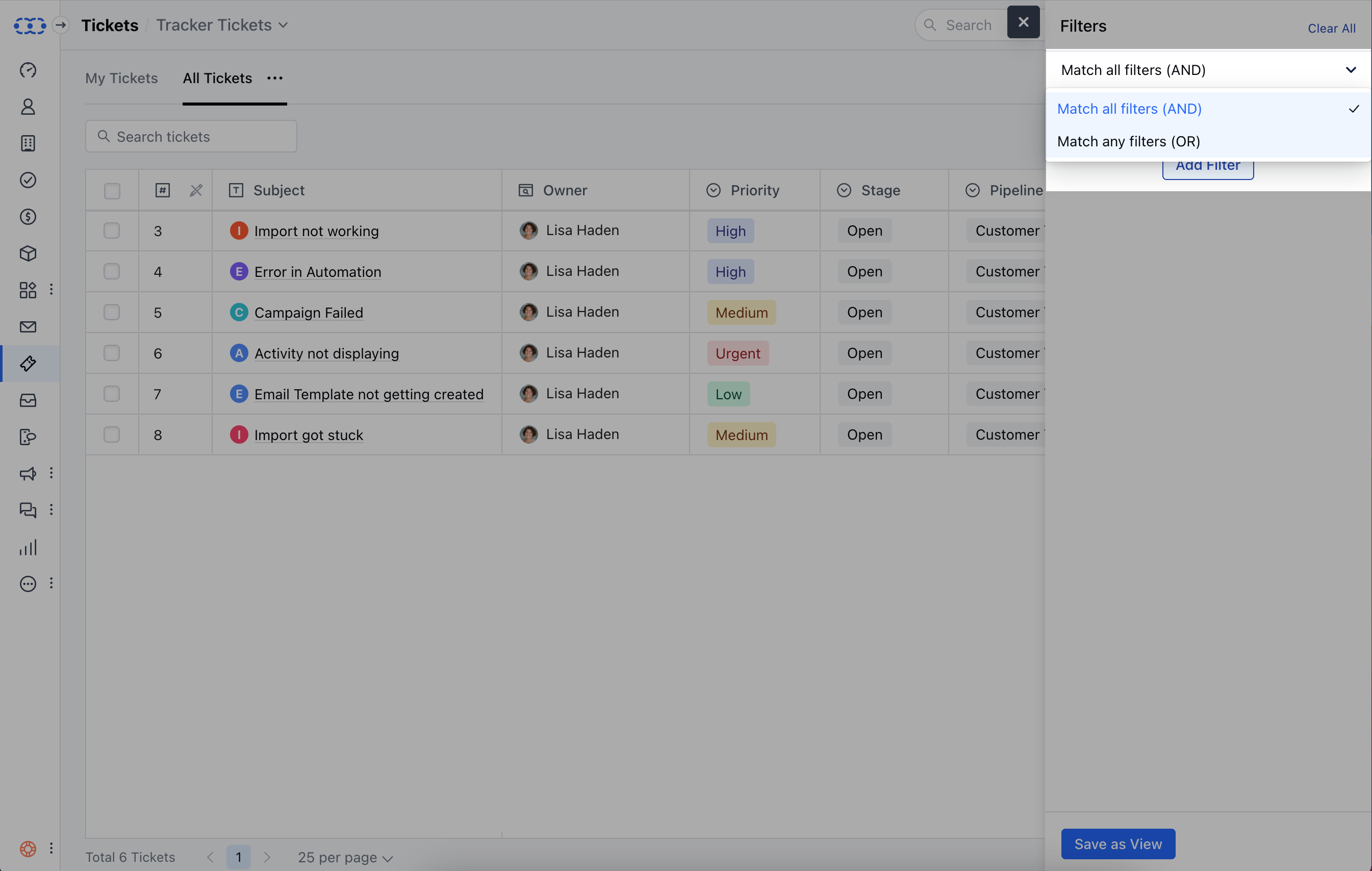Open Contacts person icon in sidebar
The height and width of the screenshot is (871, 1372).
click(28, 107)
